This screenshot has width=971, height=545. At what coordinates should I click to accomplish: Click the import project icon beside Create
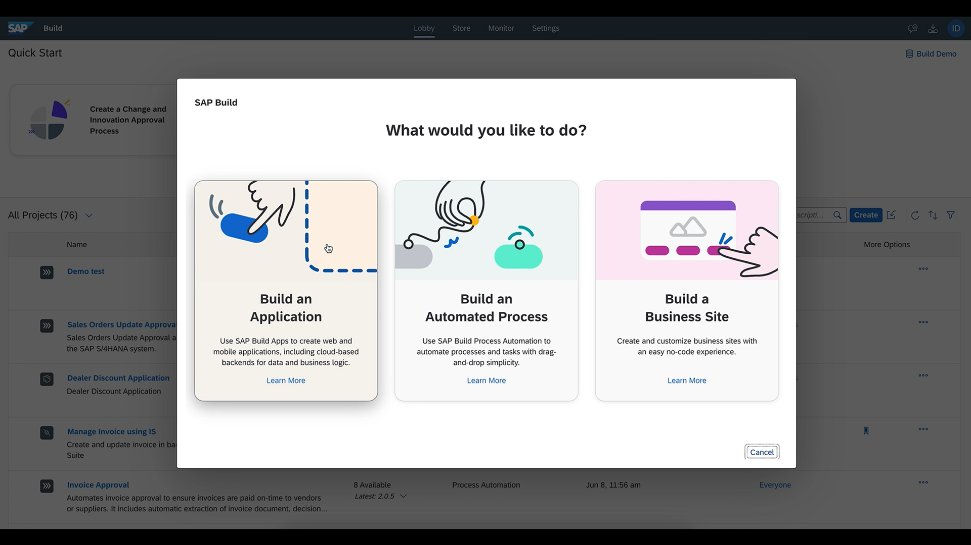(x=891, y=215)
